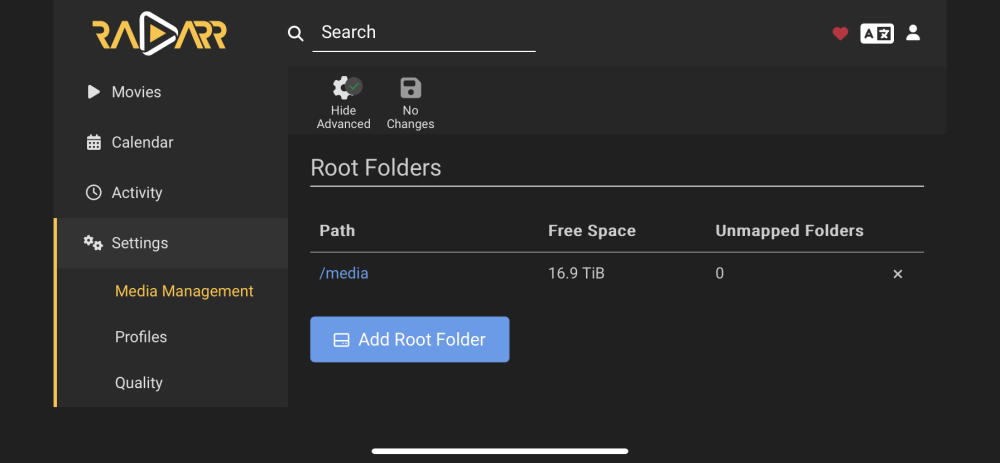Click the Radarr logo

tap(159, 34)
